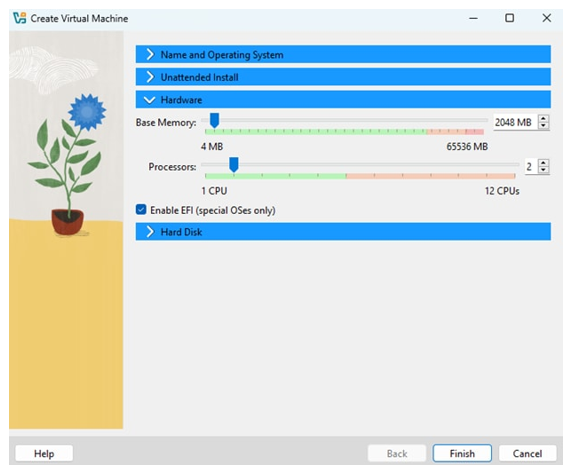Viewport: 571px width, 470px height.
Task: Increase Base Memory with up arrow
Action: tap(543, 118)
